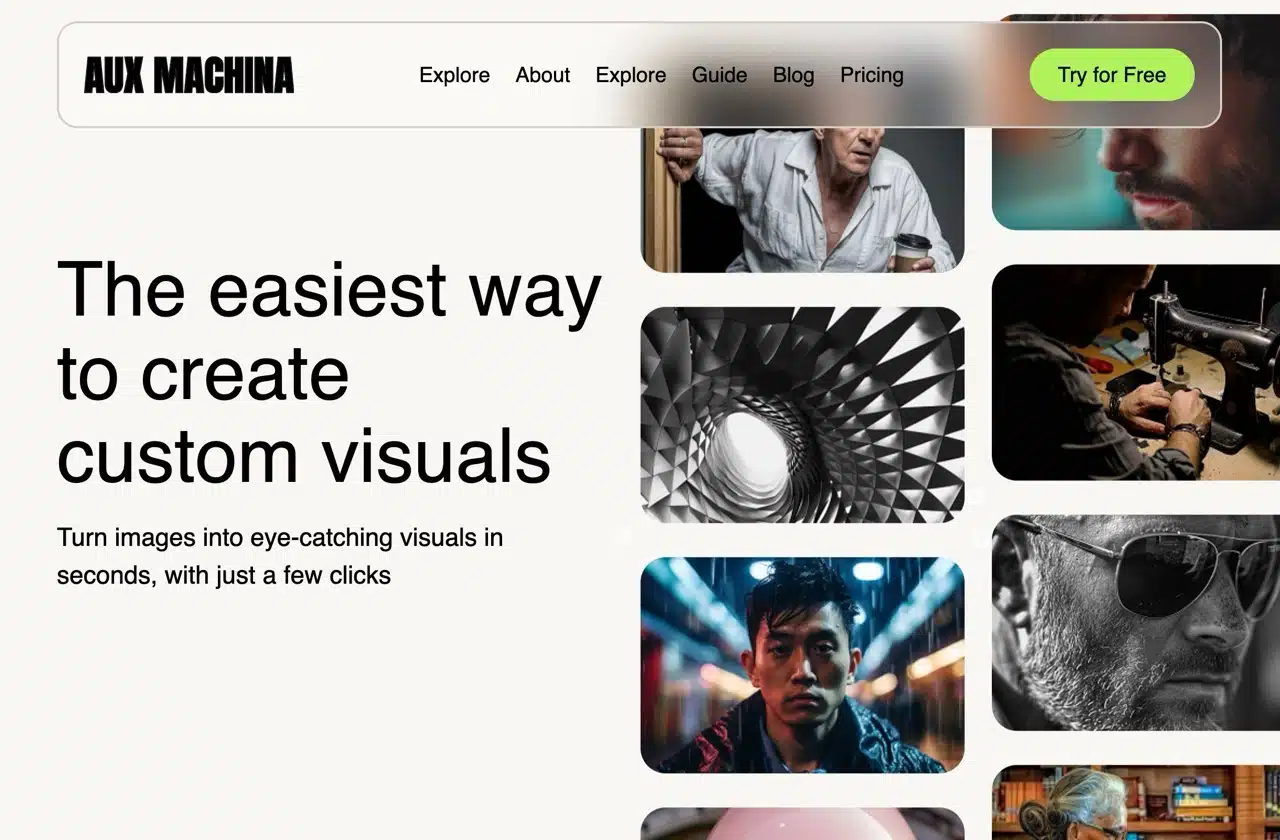Click the AUX MACHINA logo

coord(190,75)
